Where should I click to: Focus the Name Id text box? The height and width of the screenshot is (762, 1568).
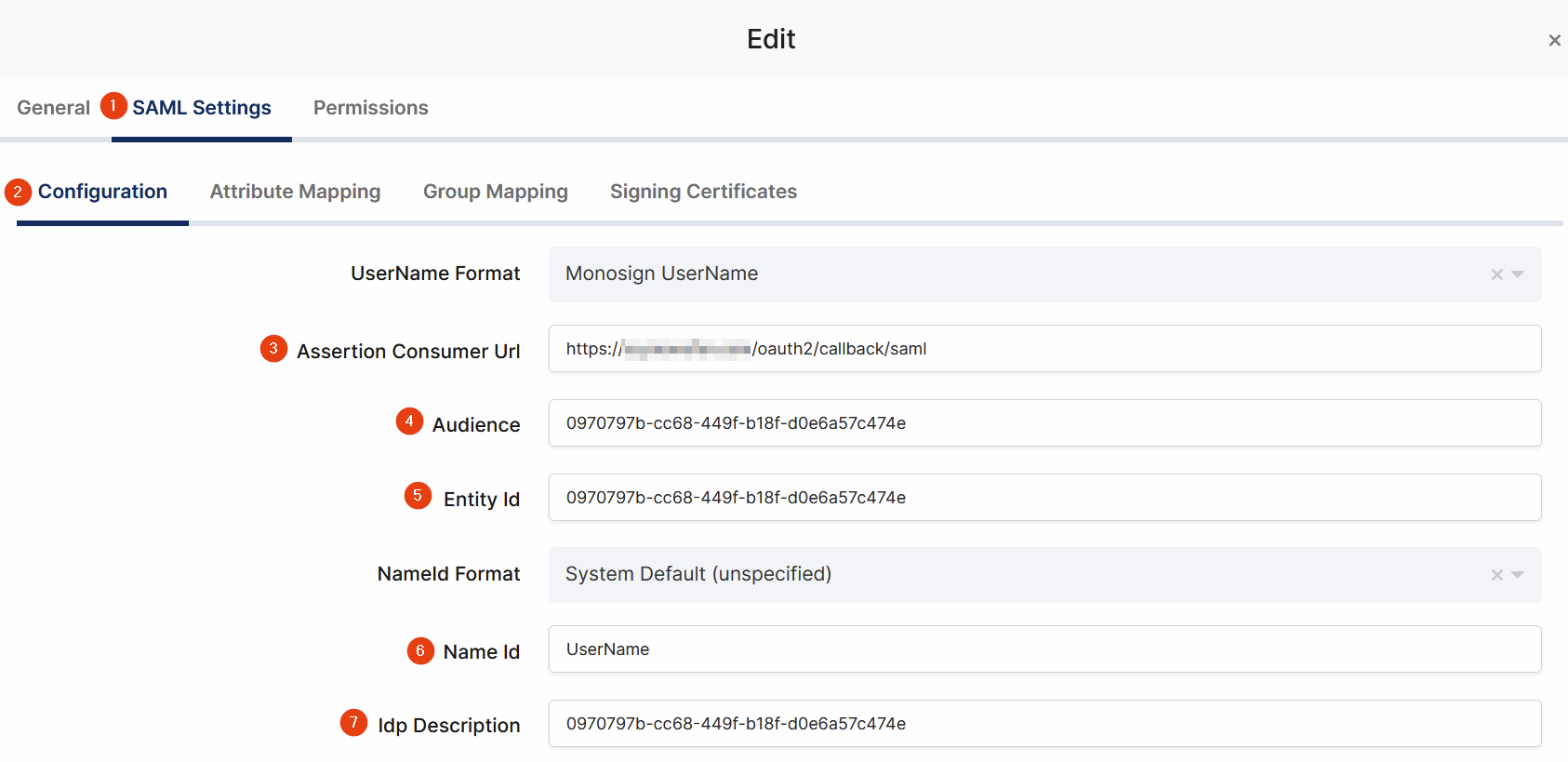1044,649
